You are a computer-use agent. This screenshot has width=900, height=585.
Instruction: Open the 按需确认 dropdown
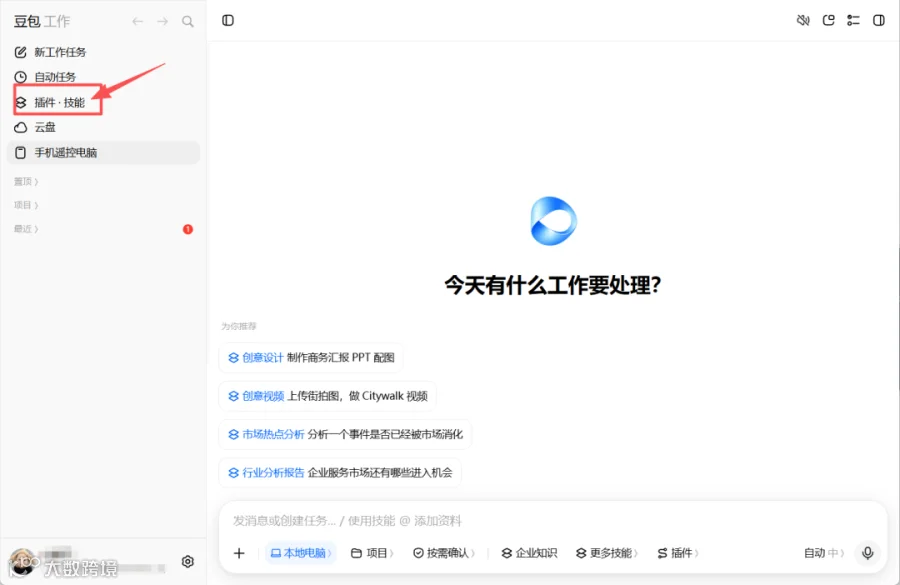pyautogui.click(x=444, y=553)
